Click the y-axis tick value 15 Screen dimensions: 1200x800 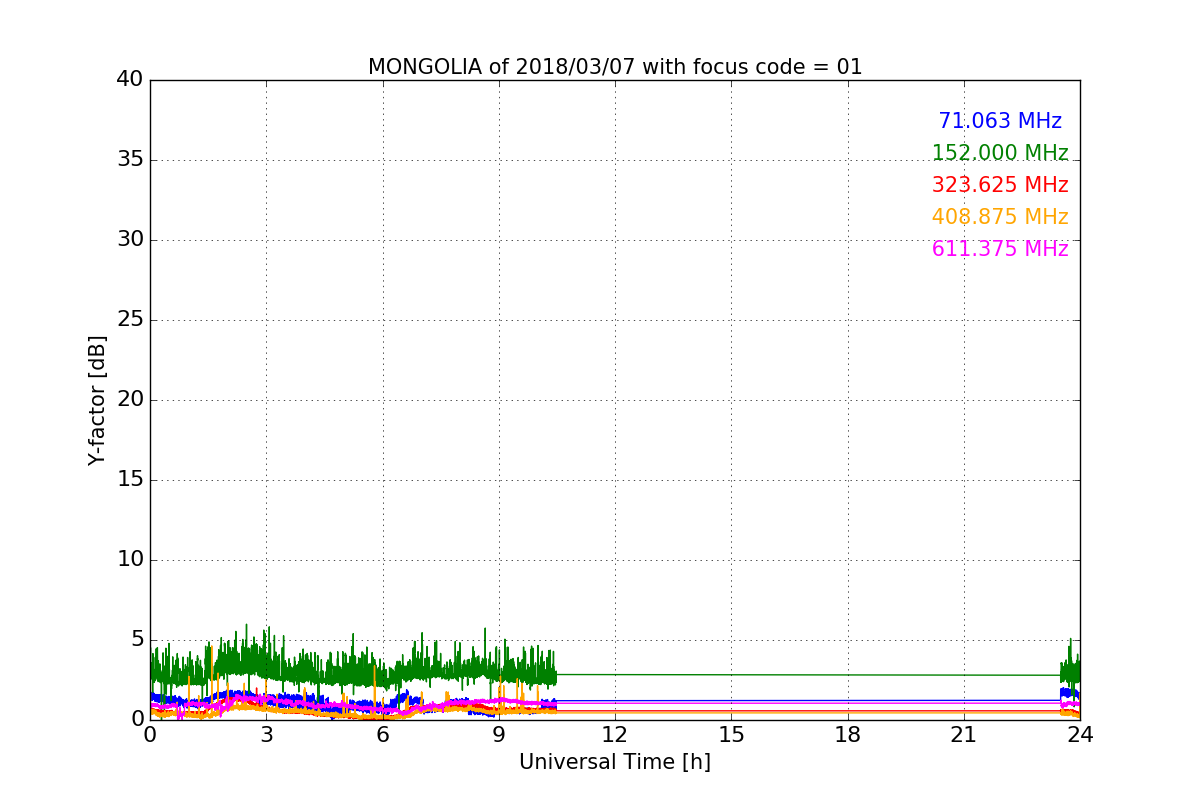[130, 480]
